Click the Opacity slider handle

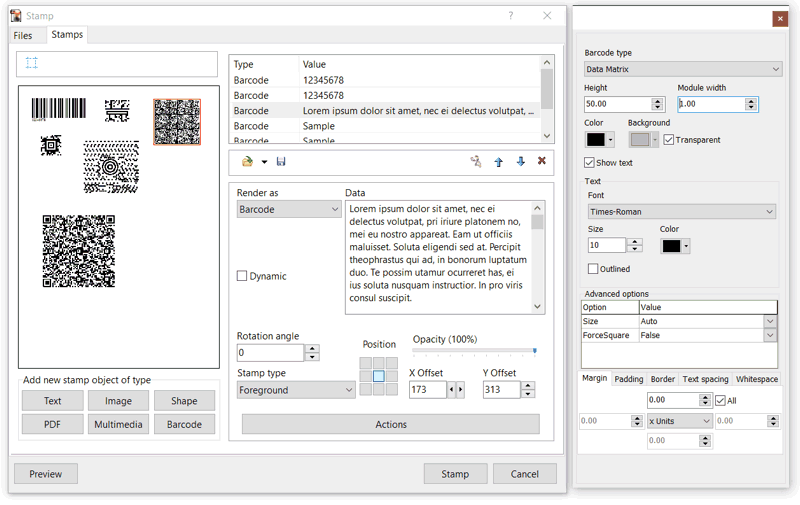tap(535, 351)
